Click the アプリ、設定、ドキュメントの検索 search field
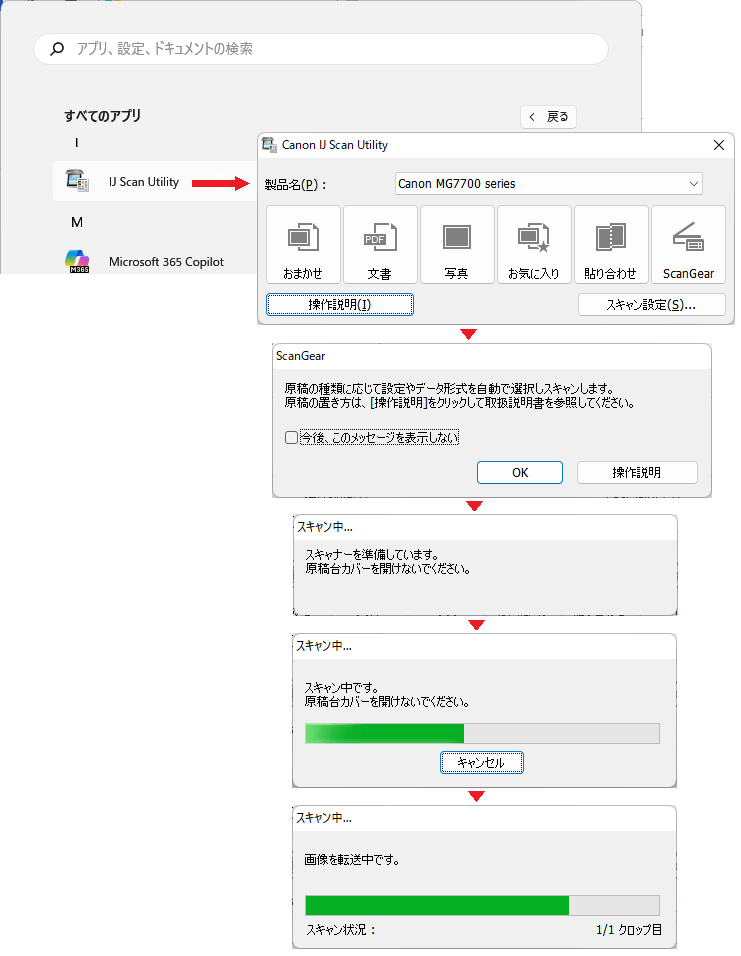This screenshot has height=956, width=741. 321,49
